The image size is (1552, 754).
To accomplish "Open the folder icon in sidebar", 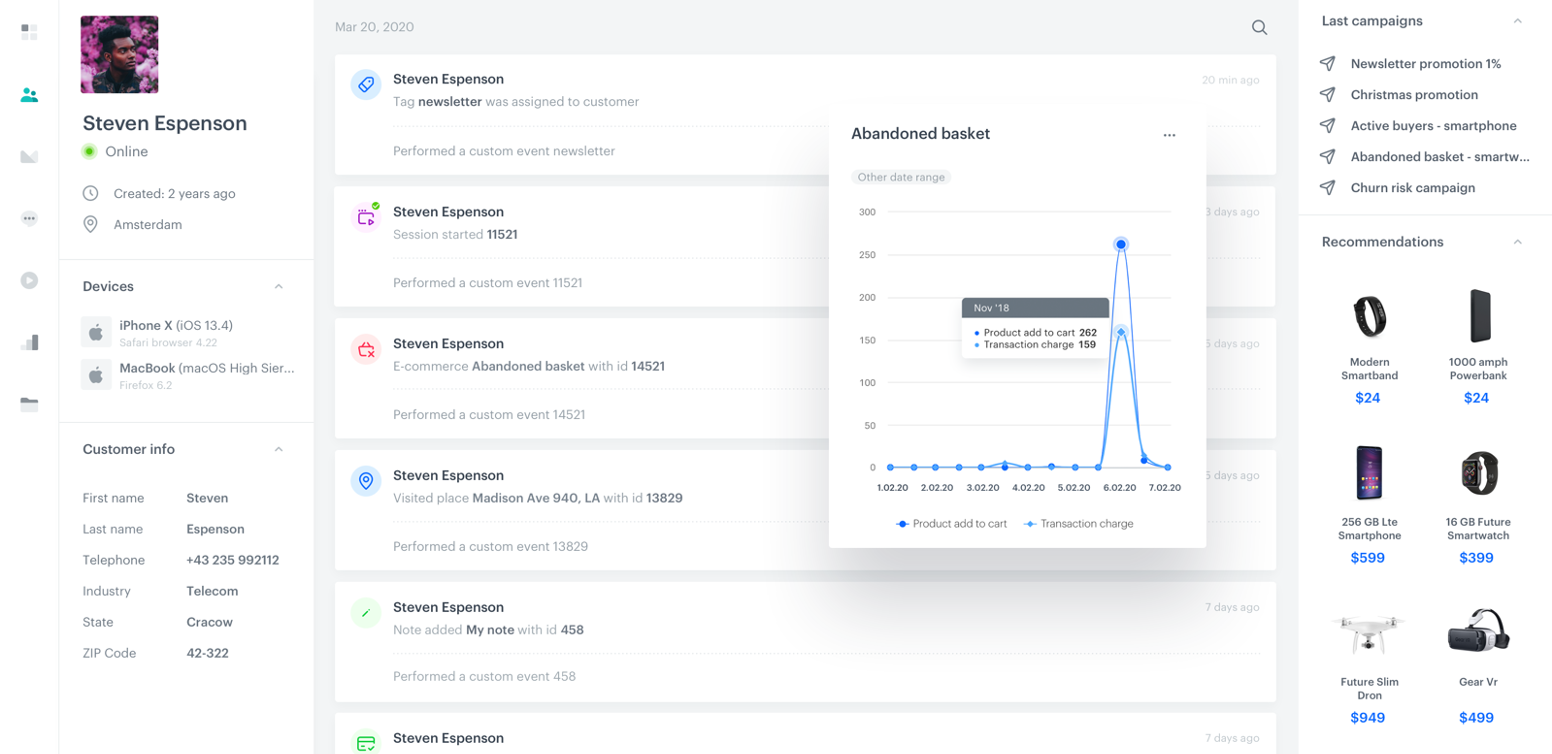I will click(x=29, y=404).
